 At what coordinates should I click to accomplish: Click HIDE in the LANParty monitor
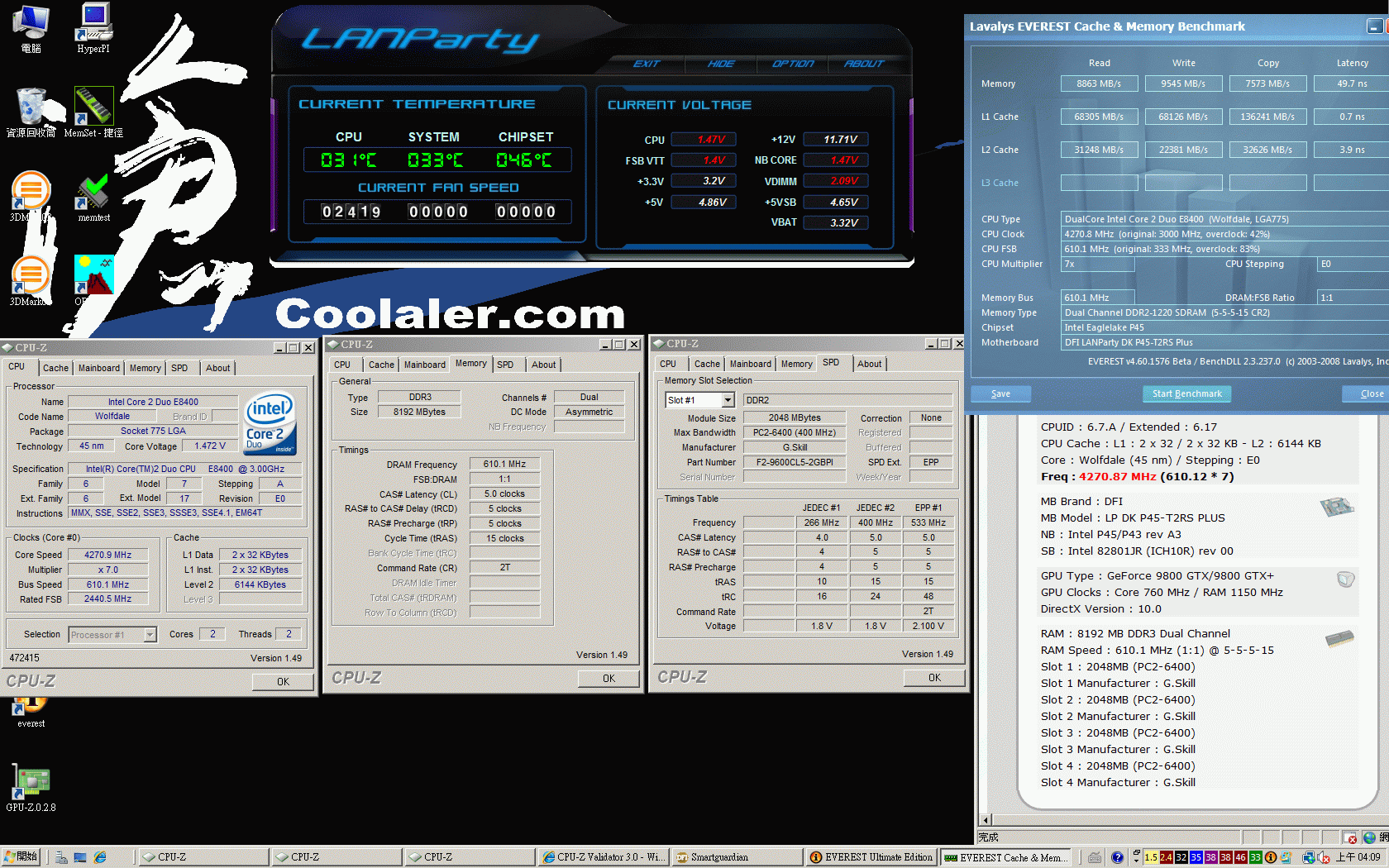coord(721,64)
